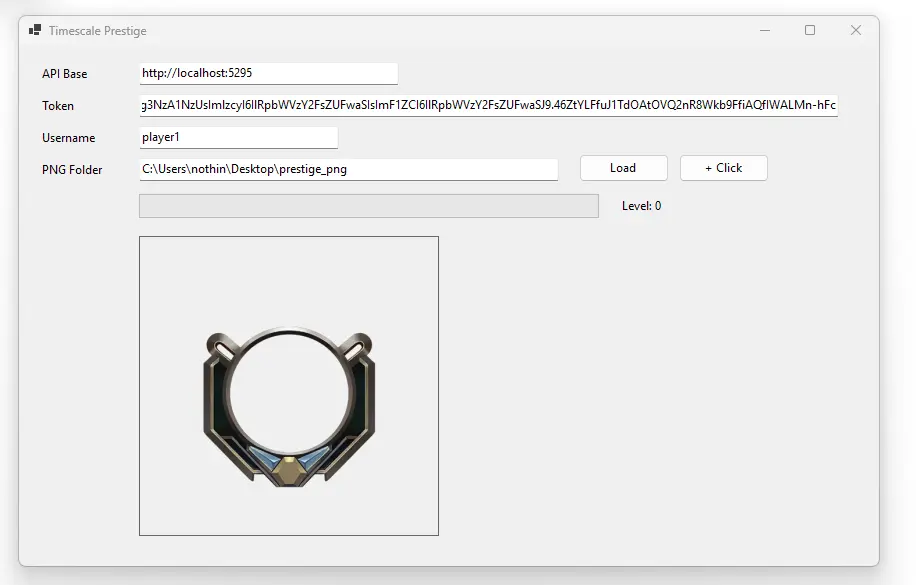Click the API Base label
916x585 pixels.
[64, 74]
